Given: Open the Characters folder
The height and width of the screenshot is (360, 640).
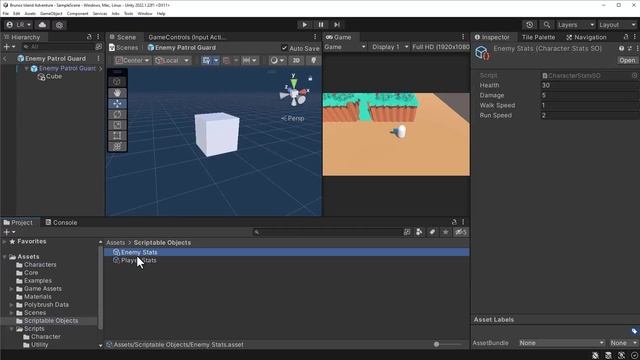Looking at the screenshot, I should pos(40,264).
